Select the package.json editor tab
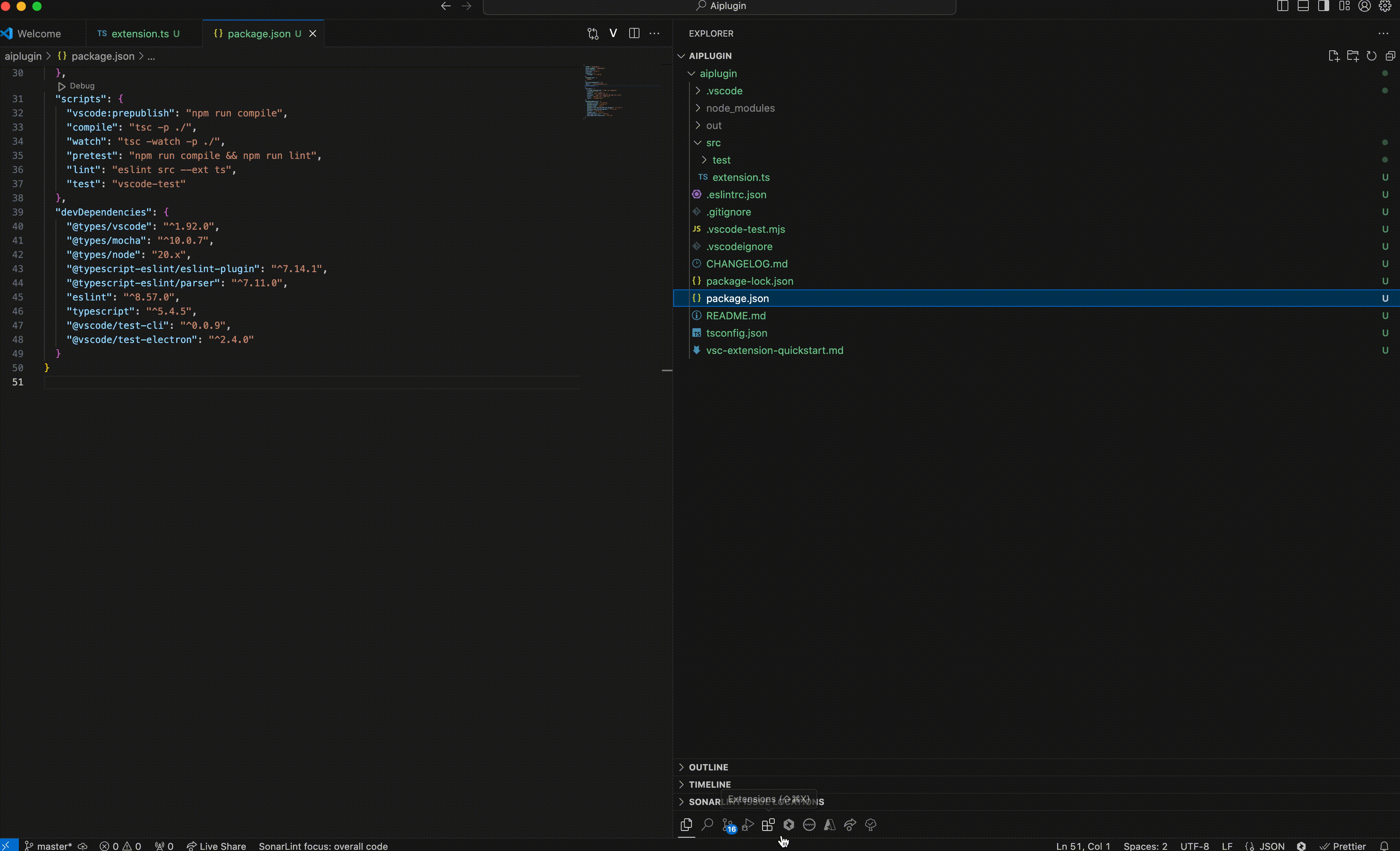The height and width of the screenshot is (851, 1400). pyautogui.click(x=258, y=33)
